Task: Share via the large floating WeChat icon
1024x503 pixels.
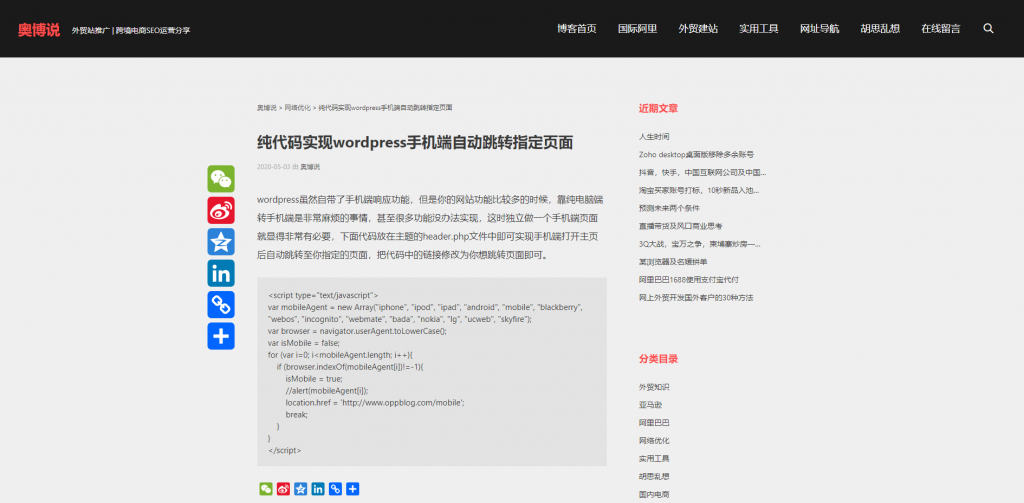Action: [221, 179]
